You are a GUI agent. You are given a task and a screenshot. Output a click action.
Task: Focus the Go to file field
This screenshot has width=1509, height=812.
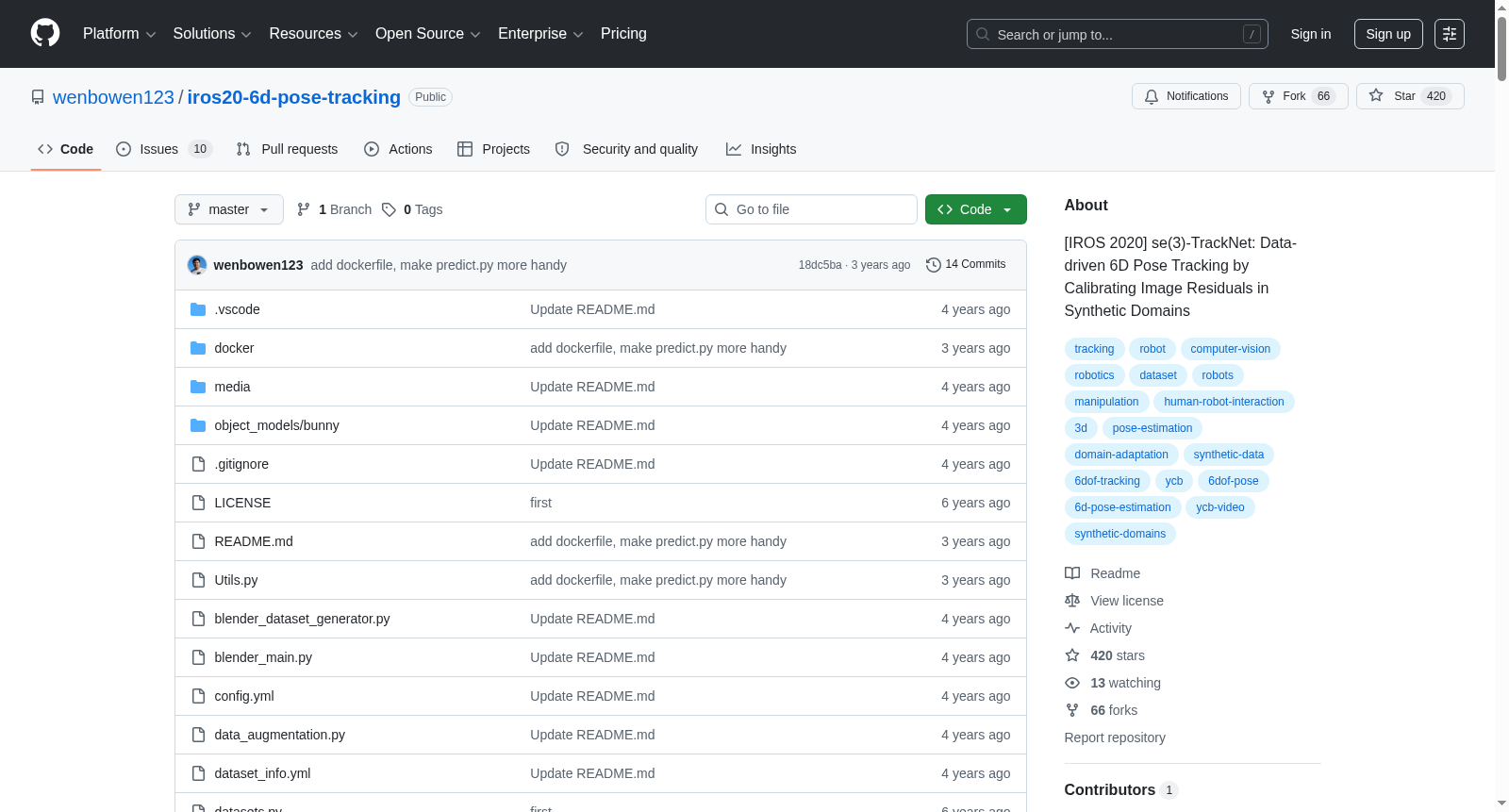point(811,209)
